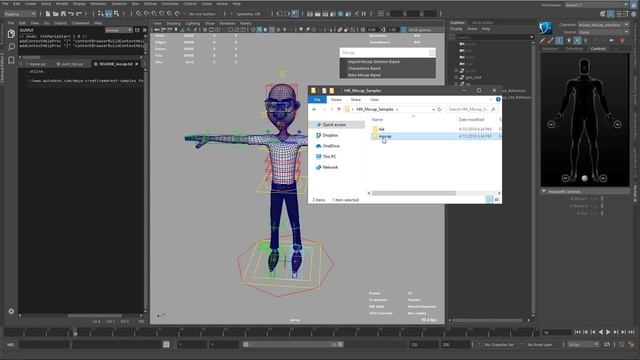Click the Undo arrow icon

[x=71, y=13]
